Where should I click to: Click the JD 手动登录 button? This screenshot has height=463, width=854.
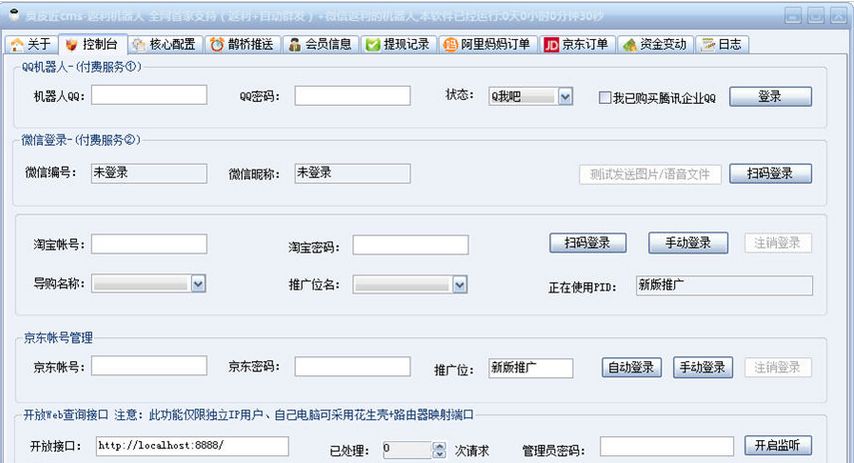[x=703, y=367]
